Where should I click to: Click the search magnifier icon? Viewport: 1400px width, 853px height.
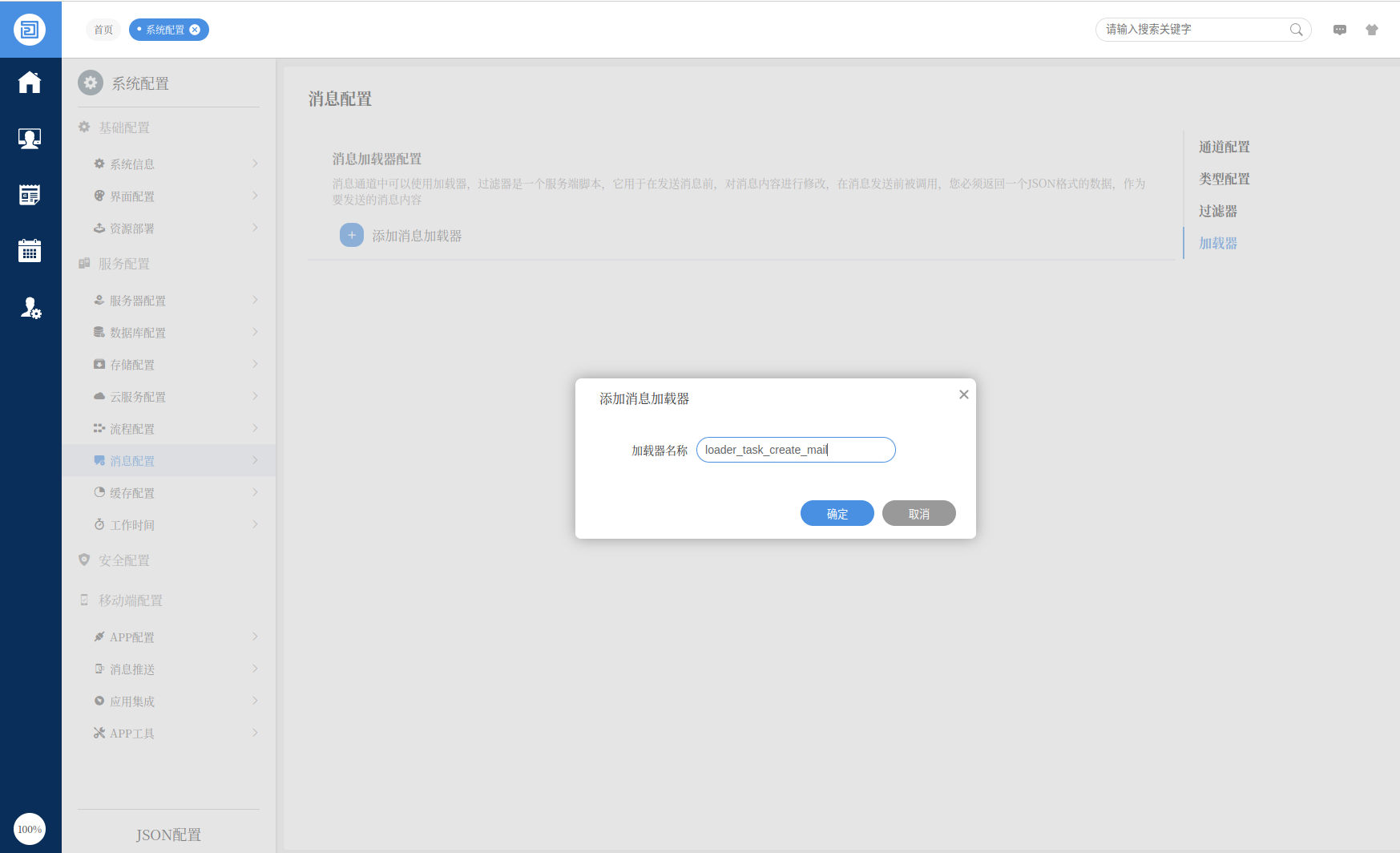tap(1296, 30)
